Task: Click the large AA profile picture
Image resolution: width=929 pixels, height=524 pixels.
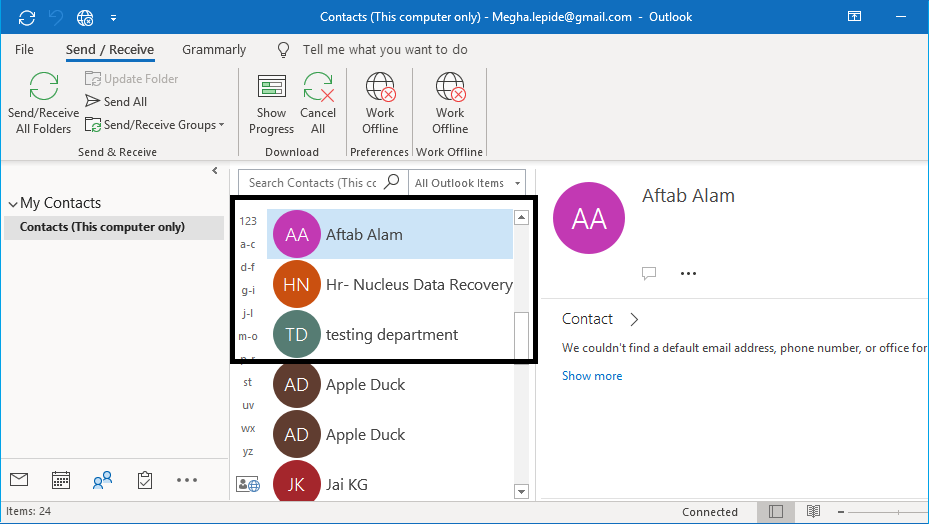Action: pyautogui.click(x=589, y=218)
